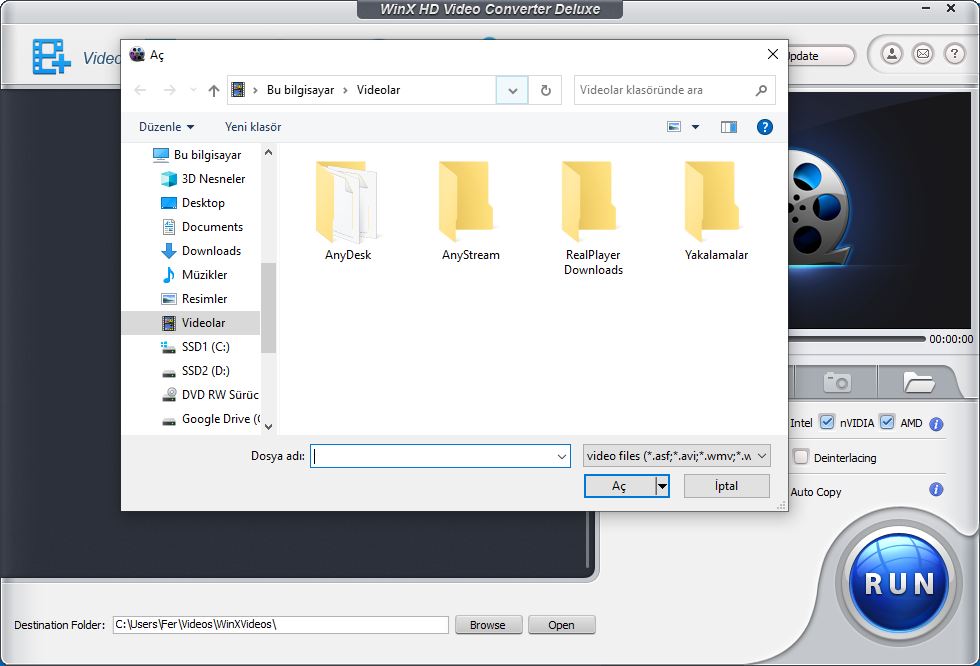Click Bu bilgisayar in breadcrumb path
The height and width of the screenshot is (666, 980).
click(x=300, y=90)
